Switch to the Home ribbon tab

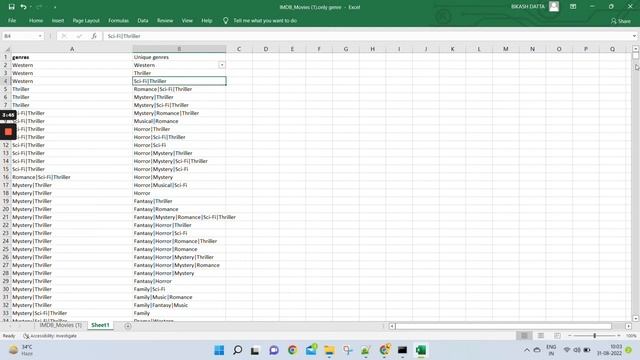point(36,20)
